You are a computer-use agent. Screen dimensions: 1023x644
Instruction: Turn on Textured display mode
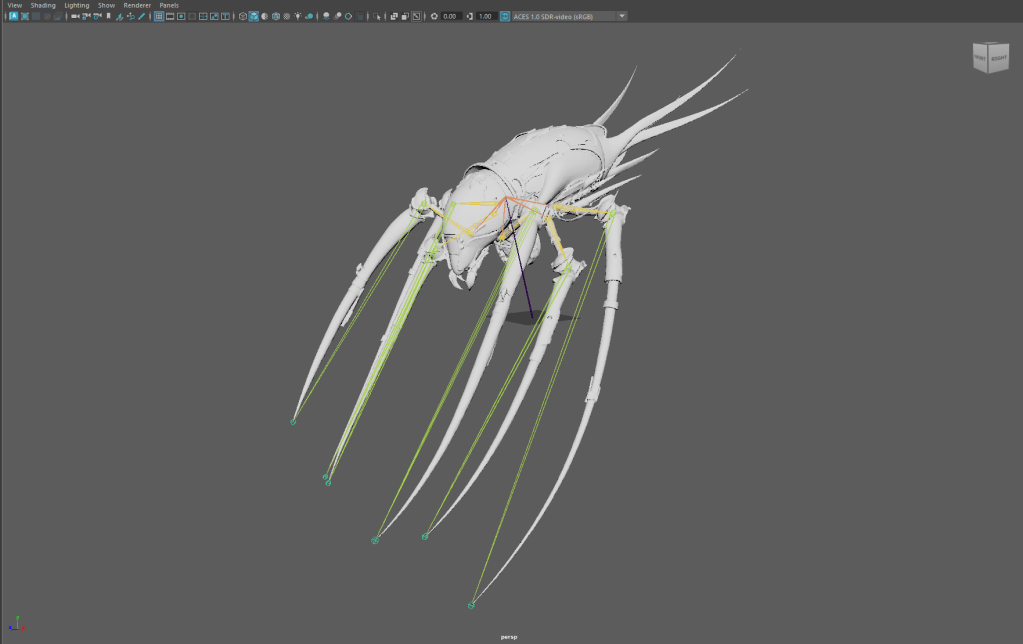[287, 17]
